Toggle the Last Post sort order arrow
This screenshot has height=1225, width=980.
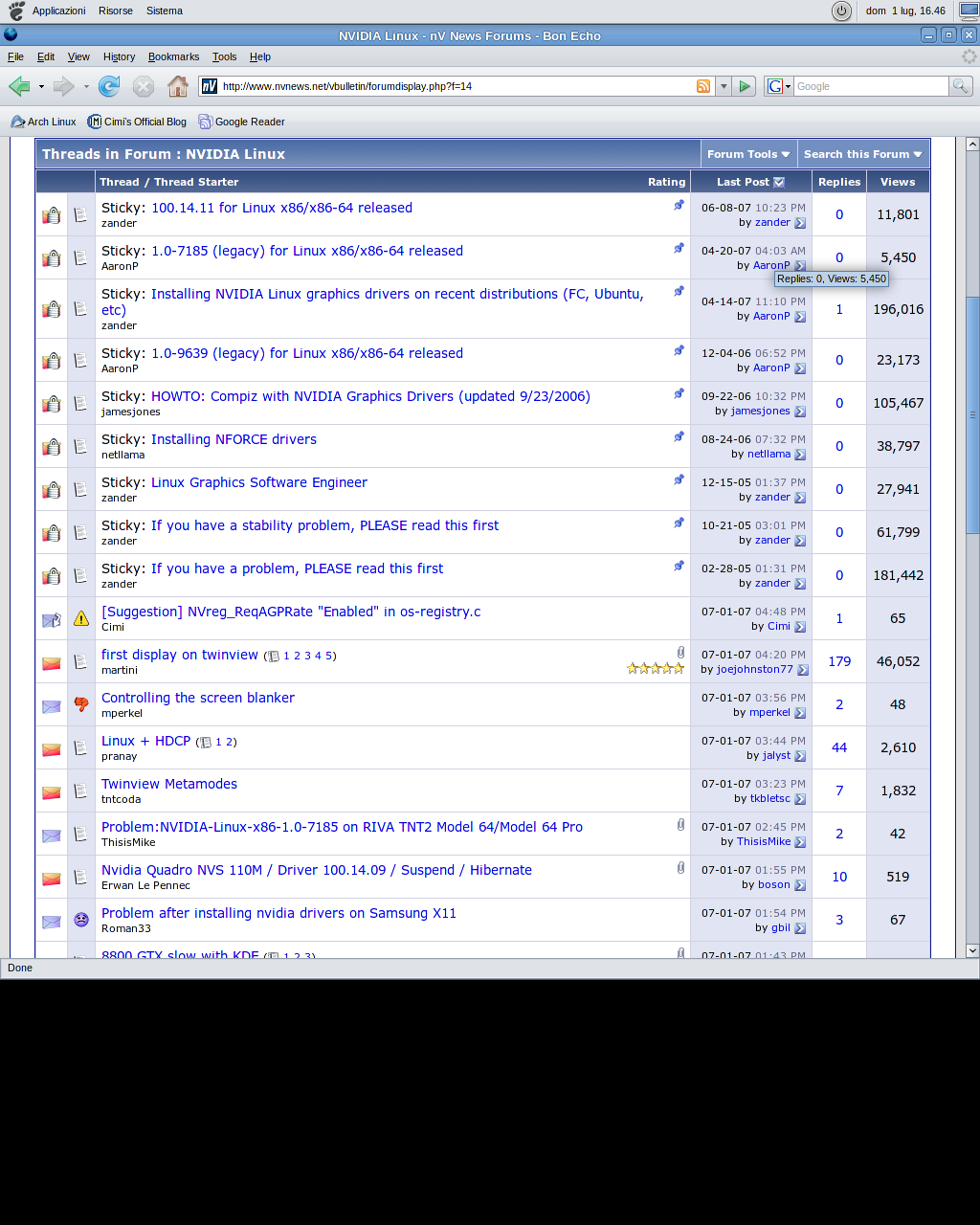coord(779,182)
